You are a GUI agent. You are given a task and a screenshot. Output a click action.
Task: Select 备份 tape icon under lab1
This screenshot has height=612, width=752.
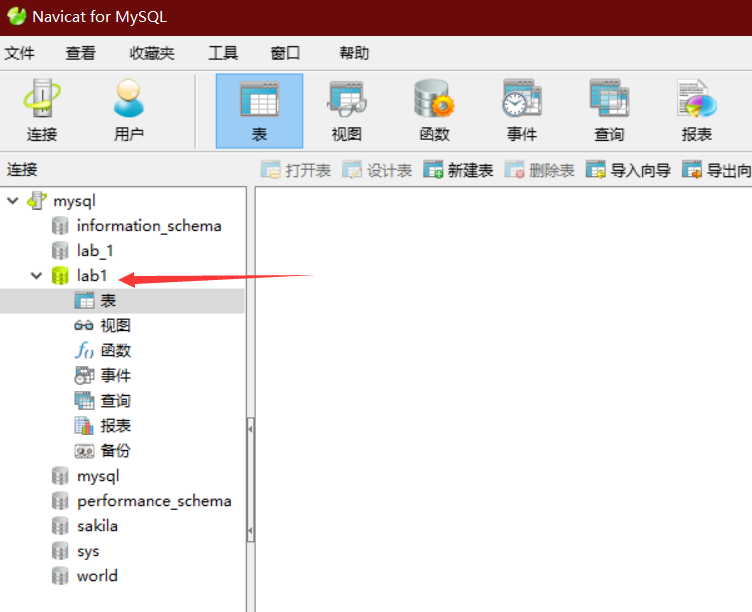[84, 451]
